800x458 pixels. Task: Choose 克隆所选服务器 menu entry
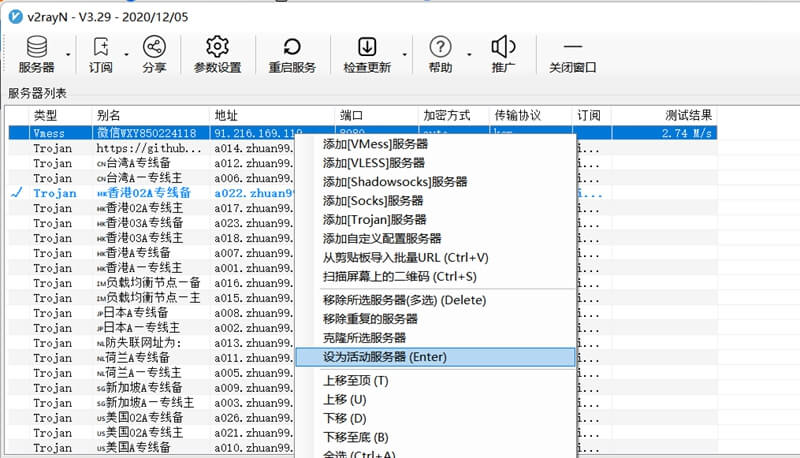pos(436,338)
